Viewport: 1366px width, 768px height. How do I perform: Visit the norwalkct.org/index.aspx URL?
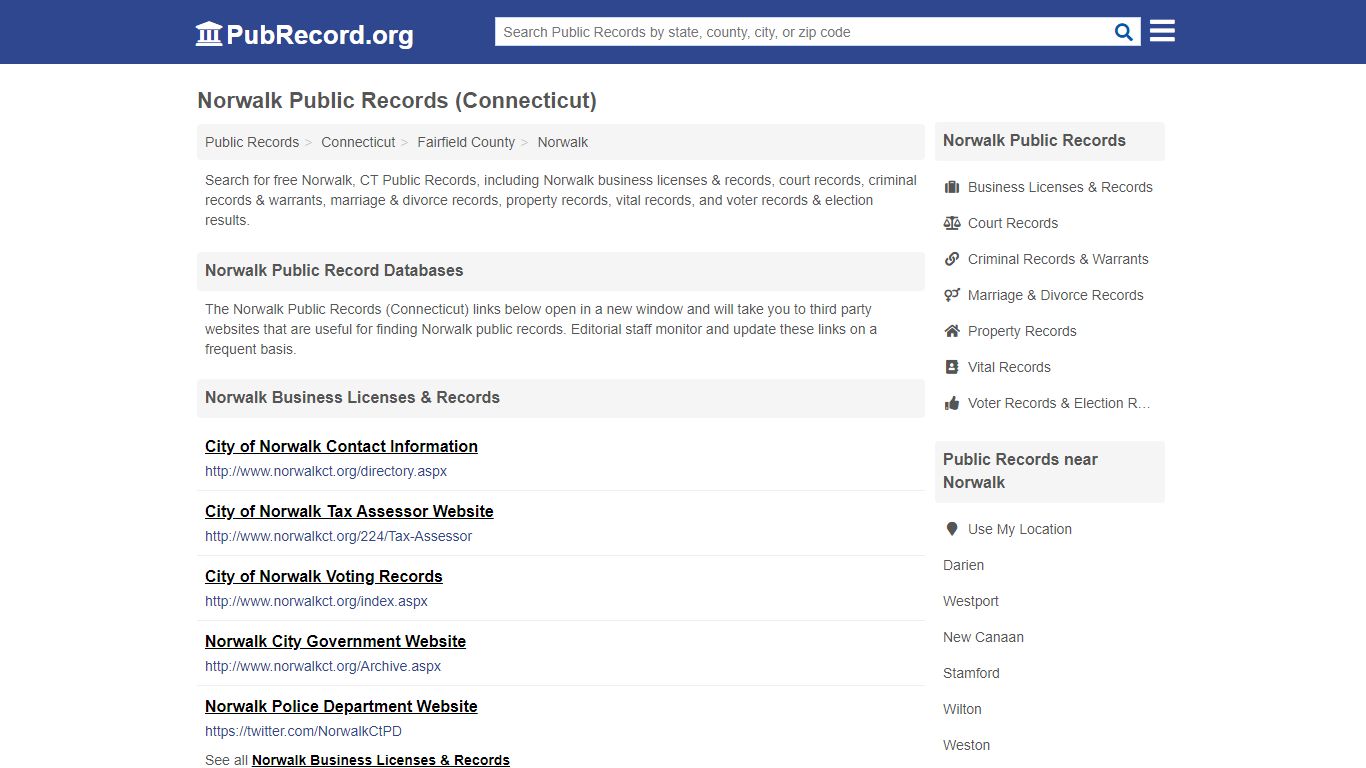click(316, 601)
